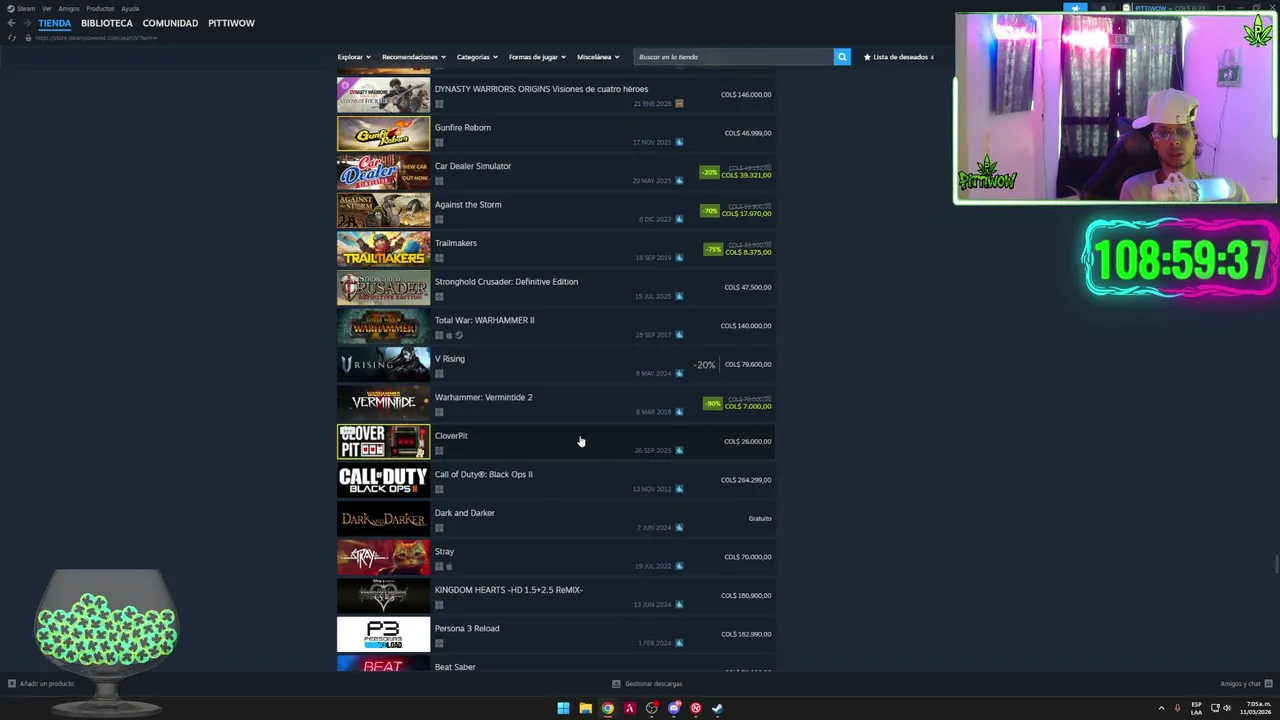Screen dimensions: 1280x720
Task: Open Amigos y chat panel
Action: (x=1245, y=684)
